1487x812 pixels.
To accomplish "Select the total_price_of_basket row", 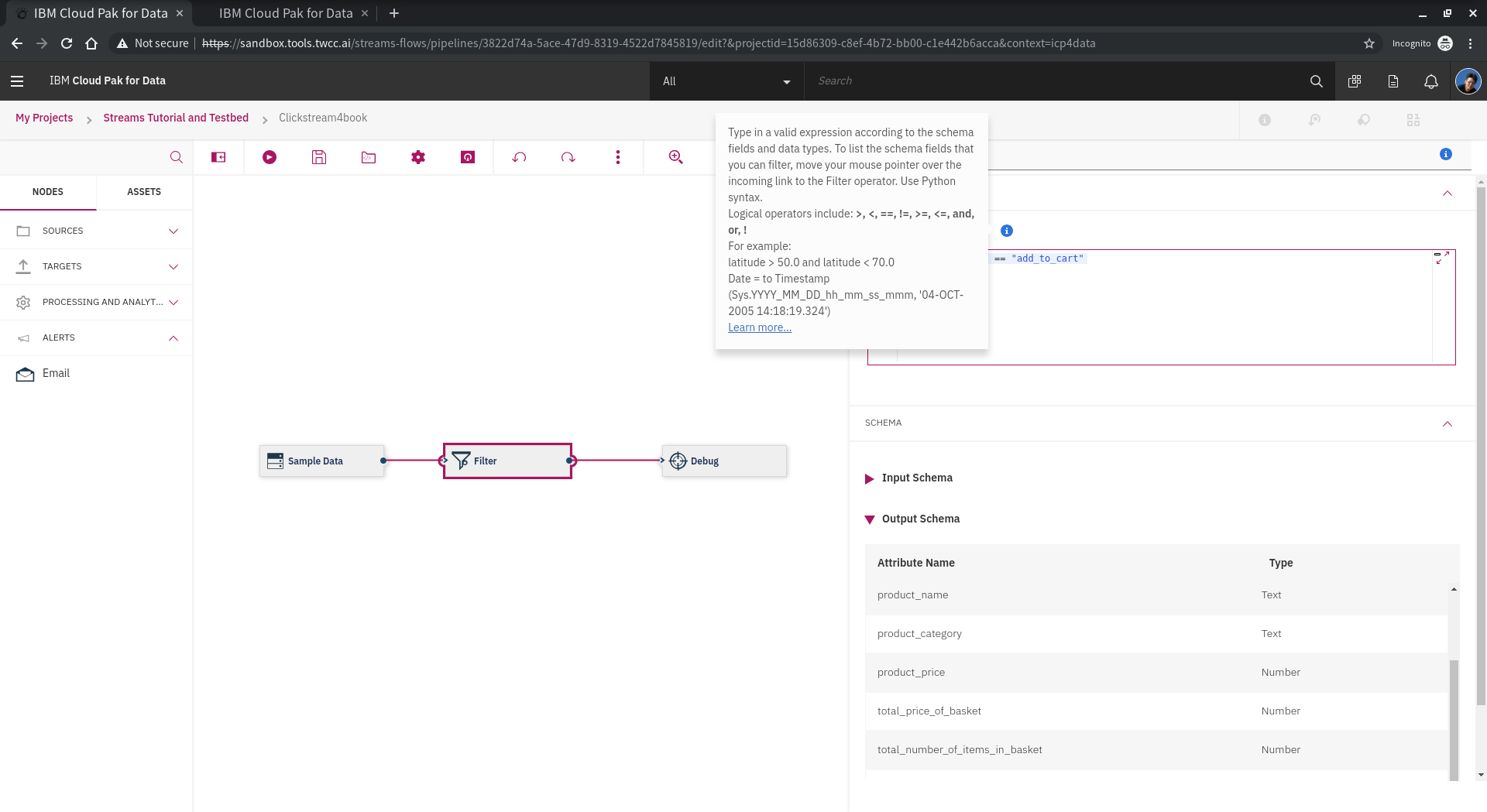I will pos(1156,711).
